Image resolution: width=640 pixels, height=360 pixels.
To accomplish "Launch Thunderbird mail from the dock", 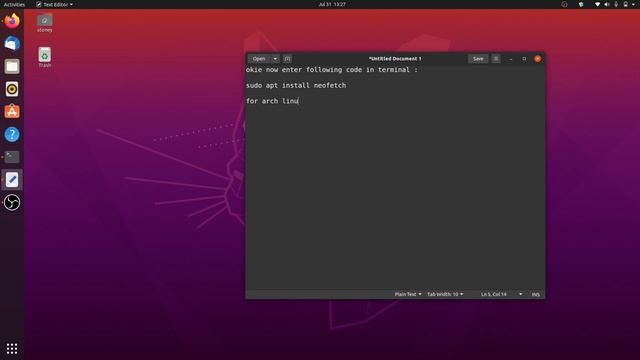I will [12, 43].
